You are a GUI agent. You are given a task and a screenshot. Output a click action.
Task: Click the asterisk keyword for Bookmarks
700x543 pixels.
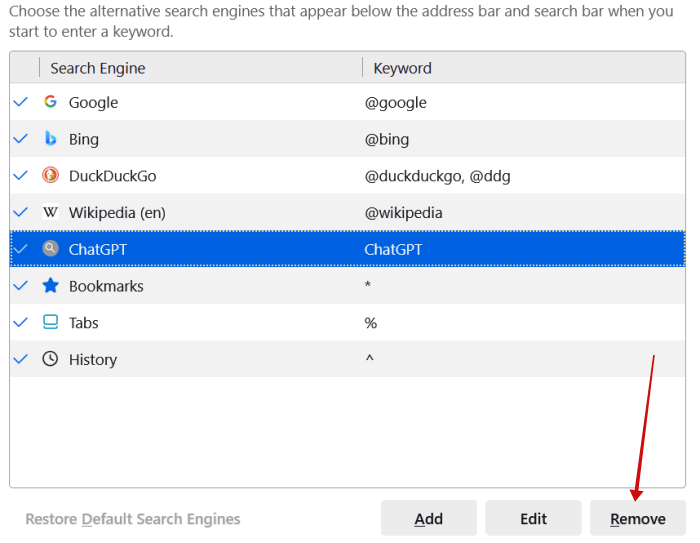click(368, 284)
